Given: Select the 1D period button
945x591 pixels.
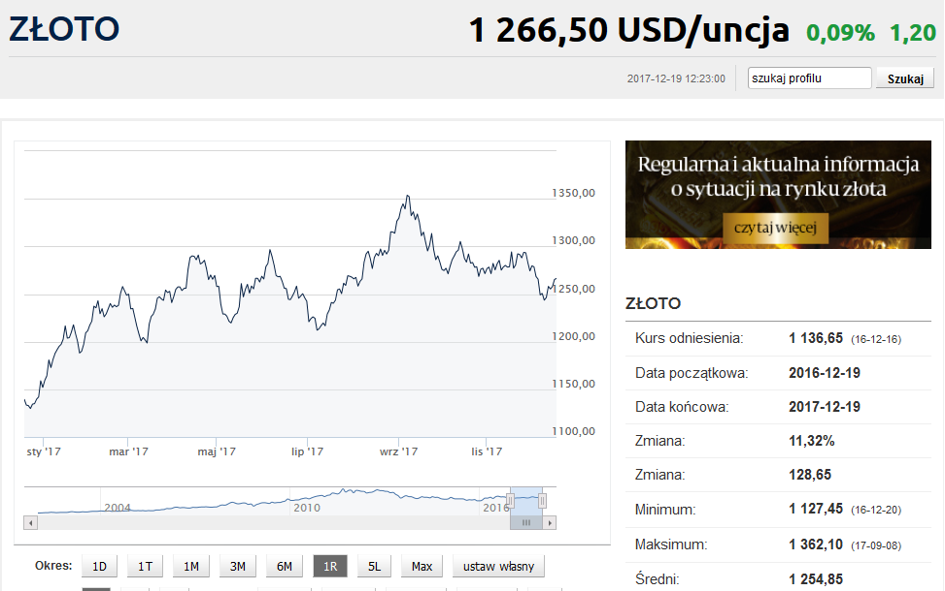Looking at the screenshot, I should click(99, 566).
